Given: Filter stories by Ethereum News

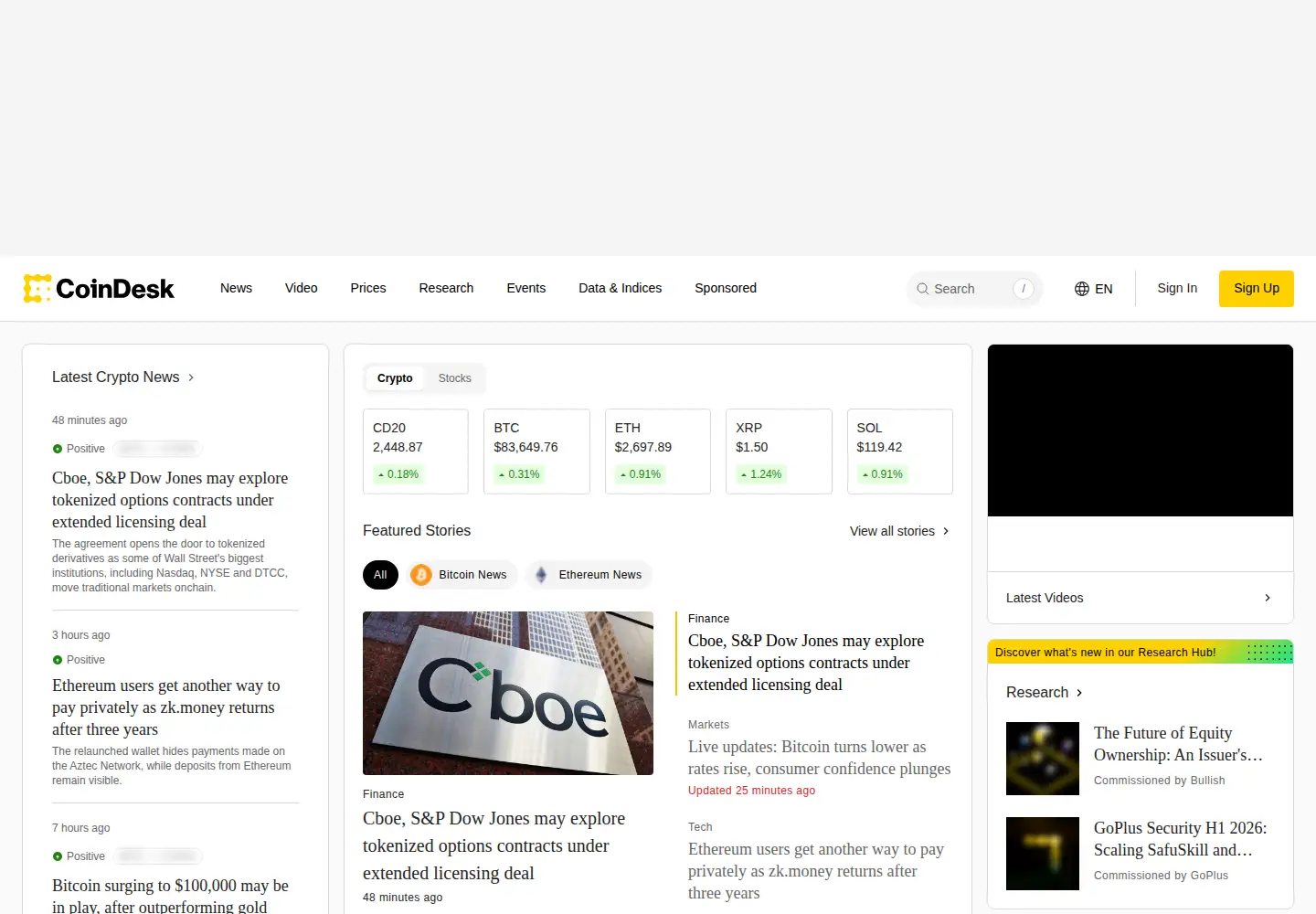Looking at the screenshot, I should pos(589,575).
